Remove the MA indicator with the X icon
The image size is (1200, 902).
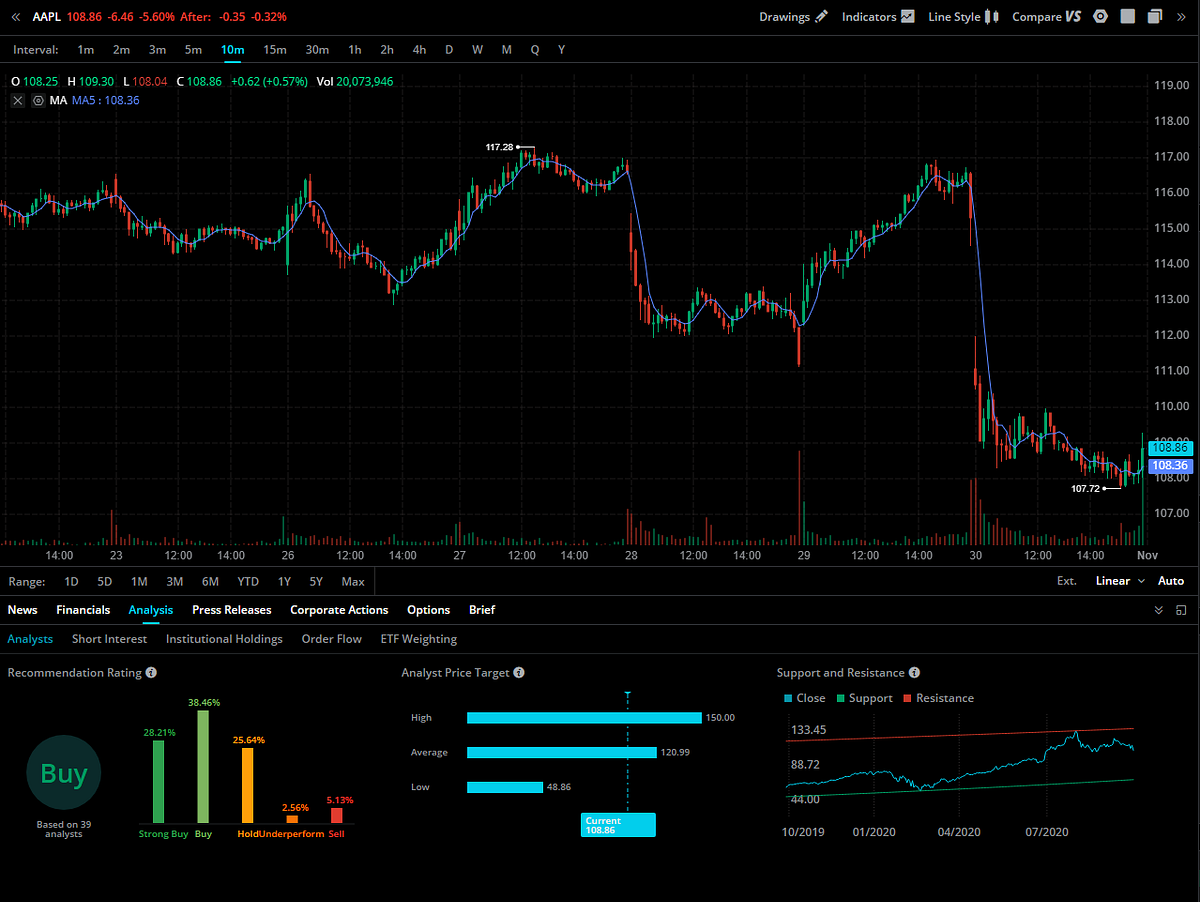[18, 100]
